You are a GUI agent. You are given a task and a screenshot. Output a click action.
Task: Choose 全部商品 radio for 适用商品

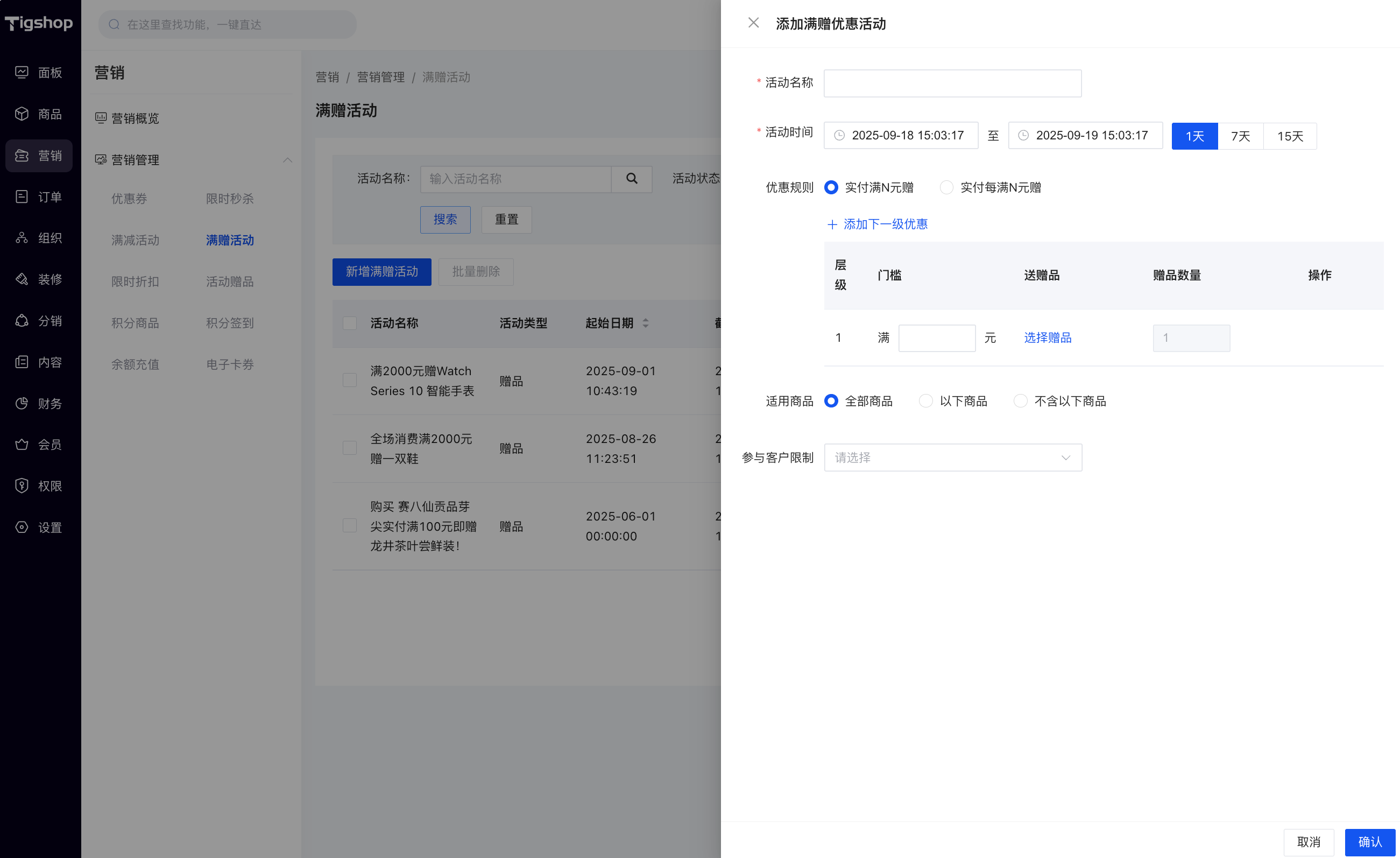pyautogui.click(x=831, y=402)
